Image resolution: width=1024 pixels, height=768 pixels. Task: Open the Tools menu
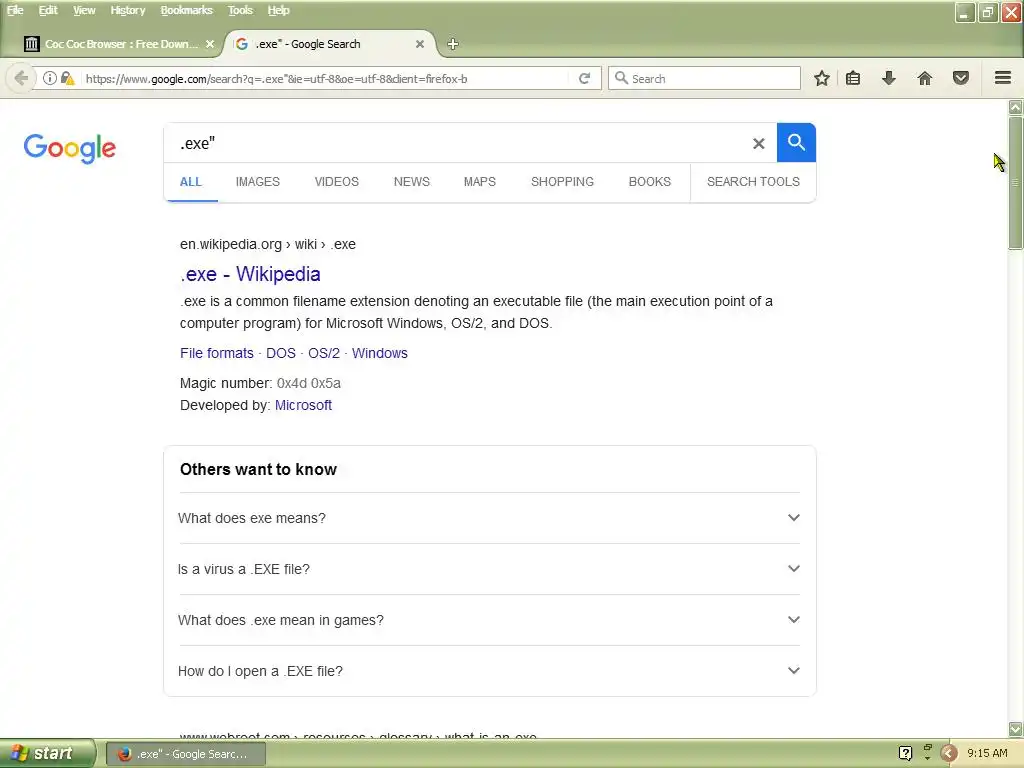coord(240,10)
